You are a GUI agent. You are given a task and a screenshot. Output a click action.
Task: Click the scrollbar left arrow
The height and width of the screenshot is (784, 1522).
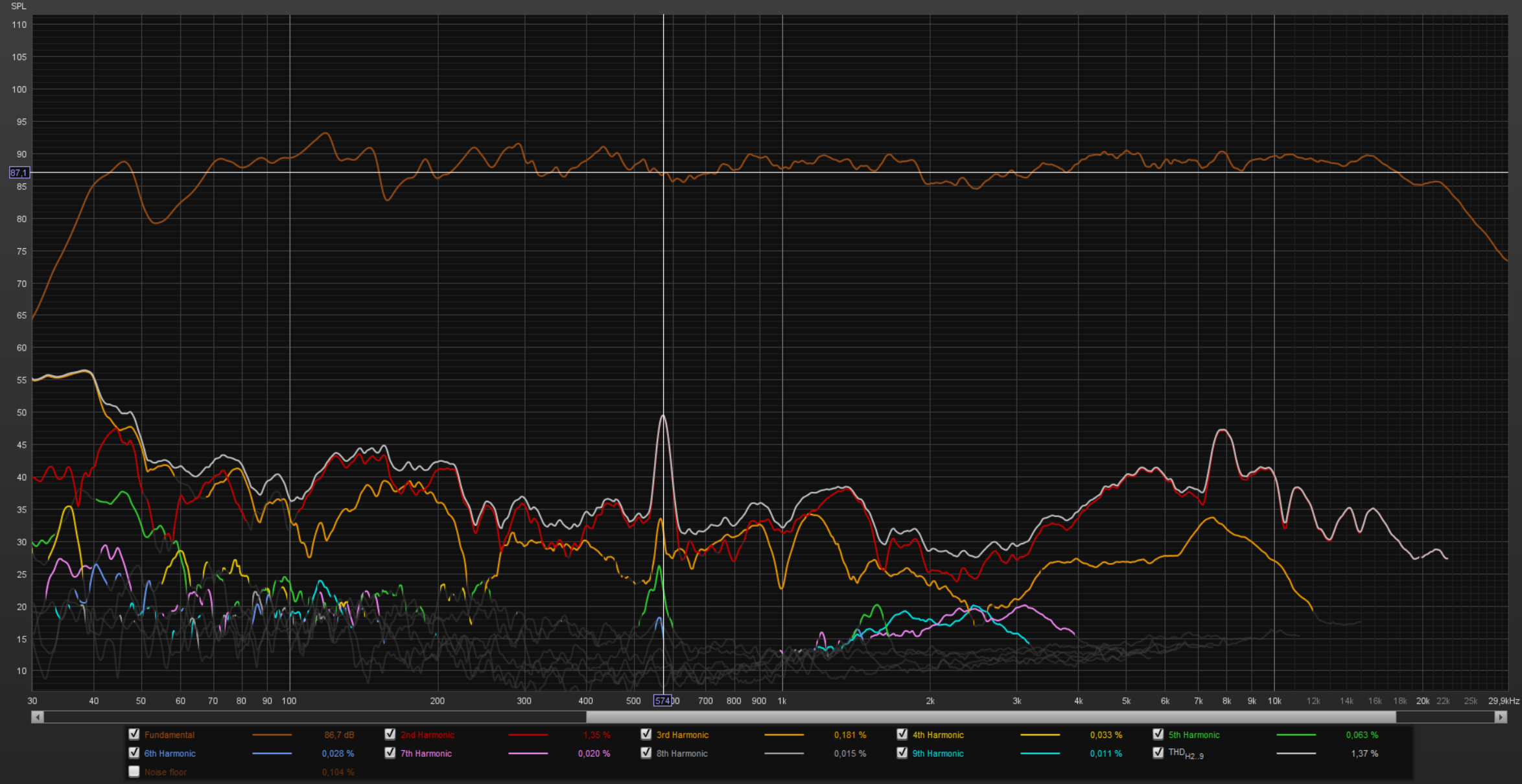[38, 717]
